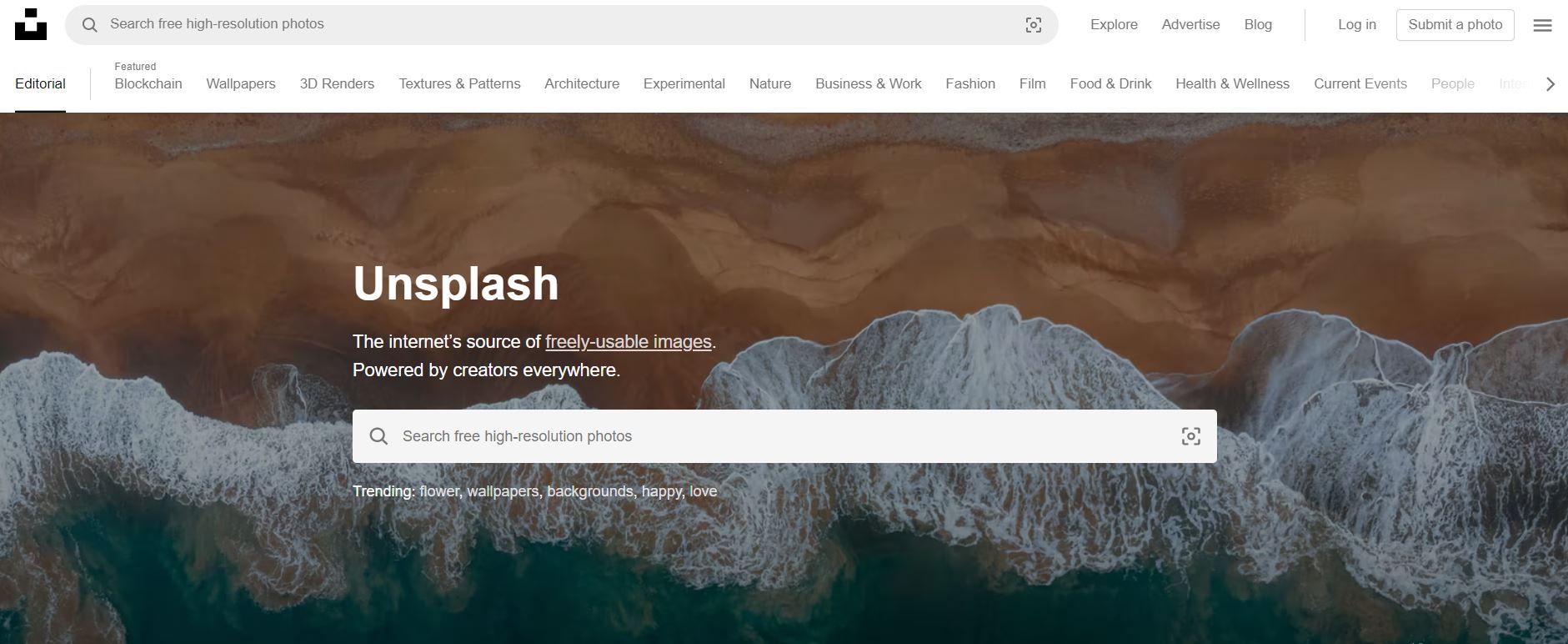Screen dimensions: 1568x644
Task: Select the Editorial tab
Action: pos(40,83)
